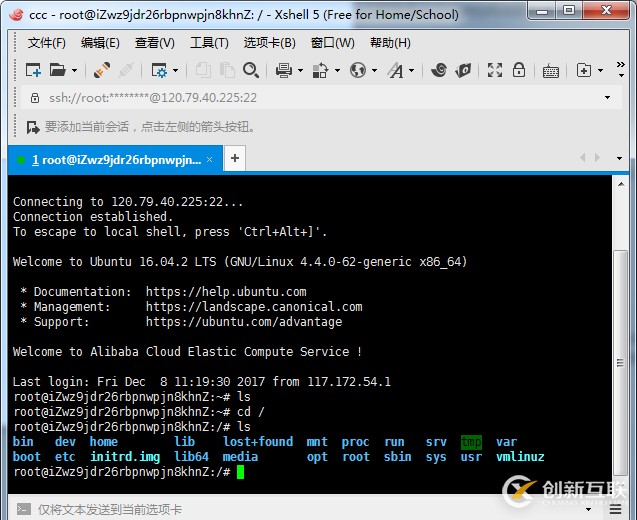Open the compose bar hamburger menu
The image size is (637, 520).
click(615, 509)
